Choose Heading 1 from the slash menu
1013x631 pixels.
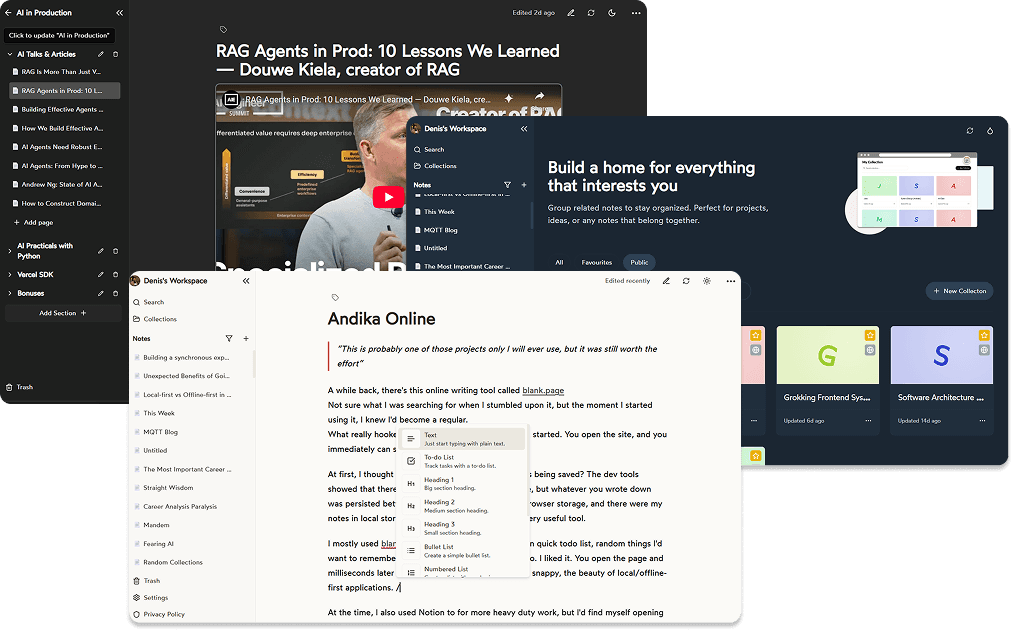pyautogui.click(x=463, y=484)
